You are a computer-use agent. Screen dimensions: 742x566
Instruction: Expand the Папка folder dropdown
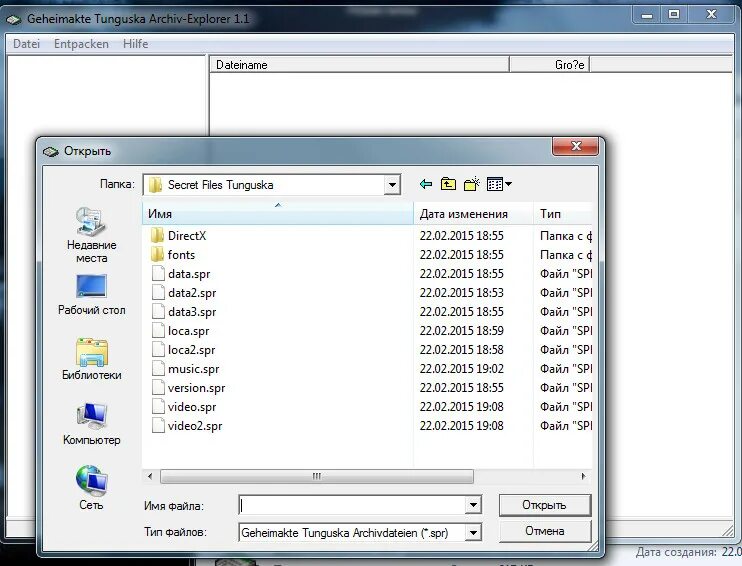click(392, 185)
